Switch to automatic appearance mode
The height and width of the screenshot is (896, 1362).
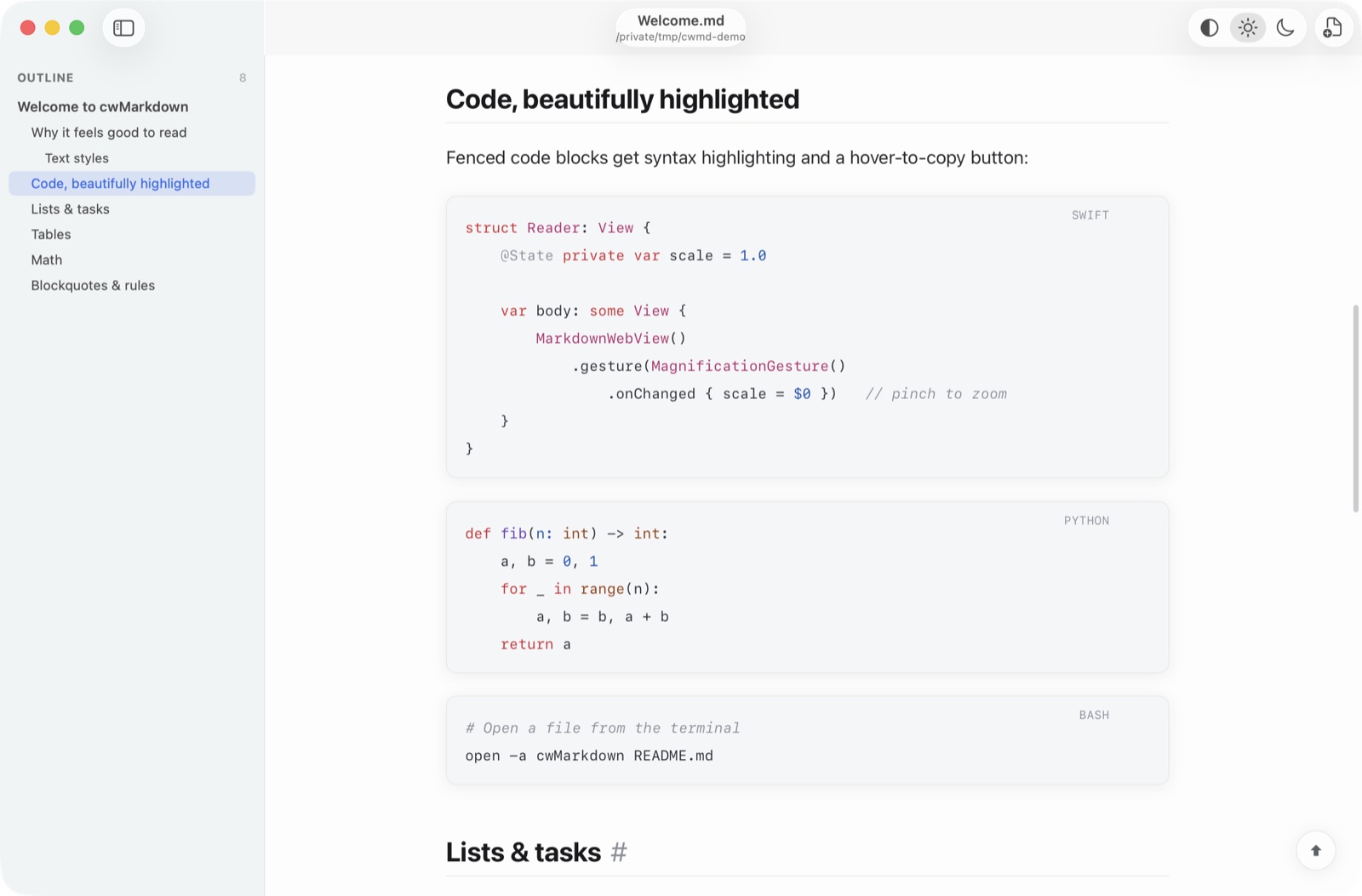tap(1209, 28)
